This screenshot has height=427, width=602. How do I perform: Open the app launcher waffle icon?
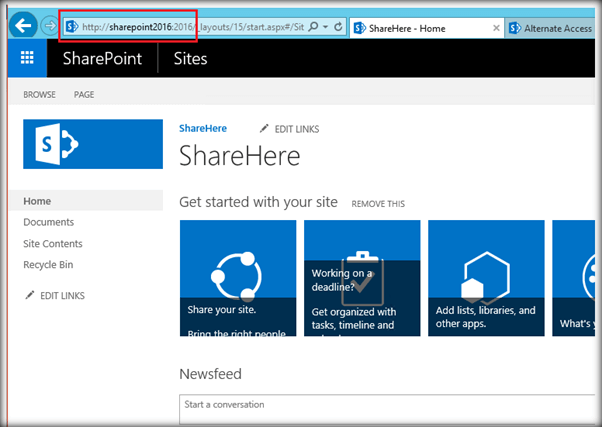coord(27,58)
